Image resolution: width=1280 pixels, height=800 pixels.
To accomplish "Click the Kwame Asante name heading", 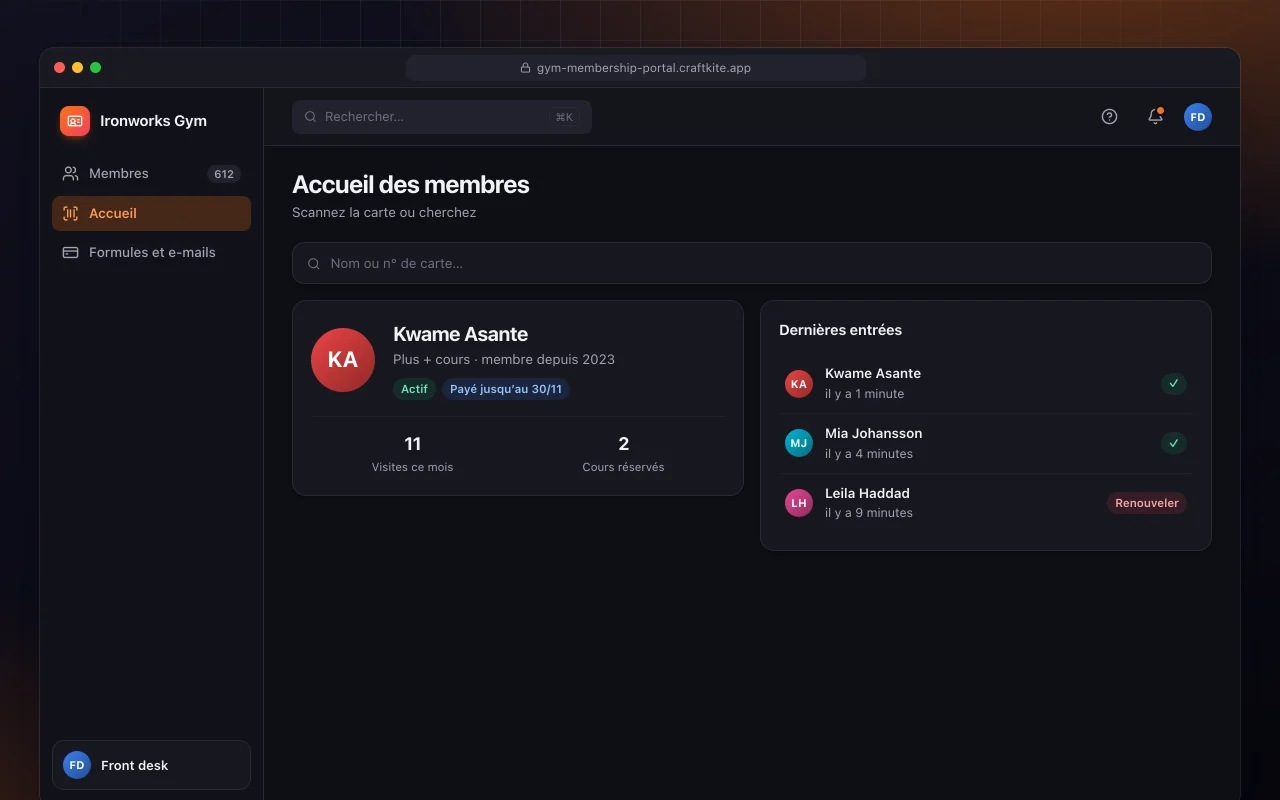I will pyautogui.click(x=460, y=334).
